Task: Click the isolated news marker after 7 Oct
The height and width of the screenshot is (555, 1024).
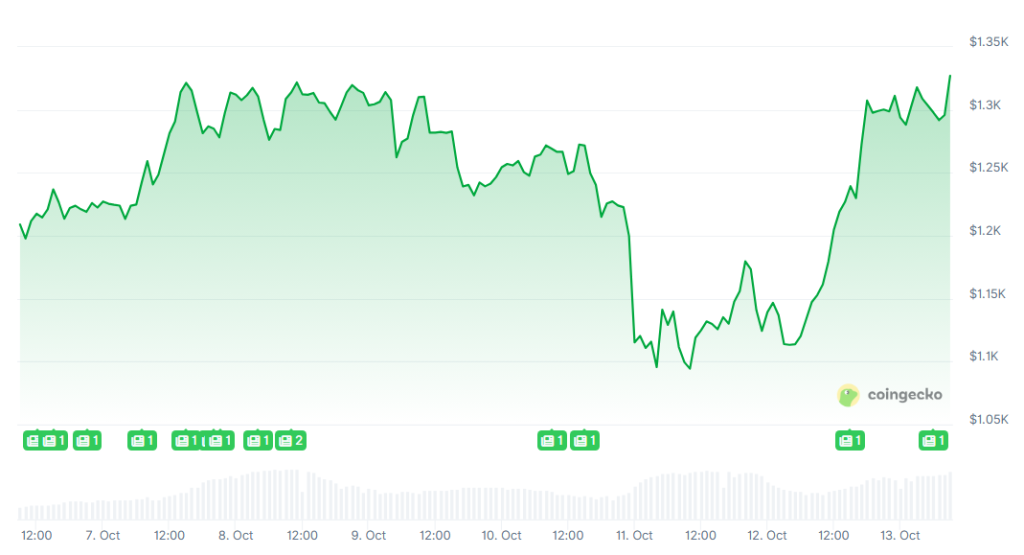Action: [142, 440]
